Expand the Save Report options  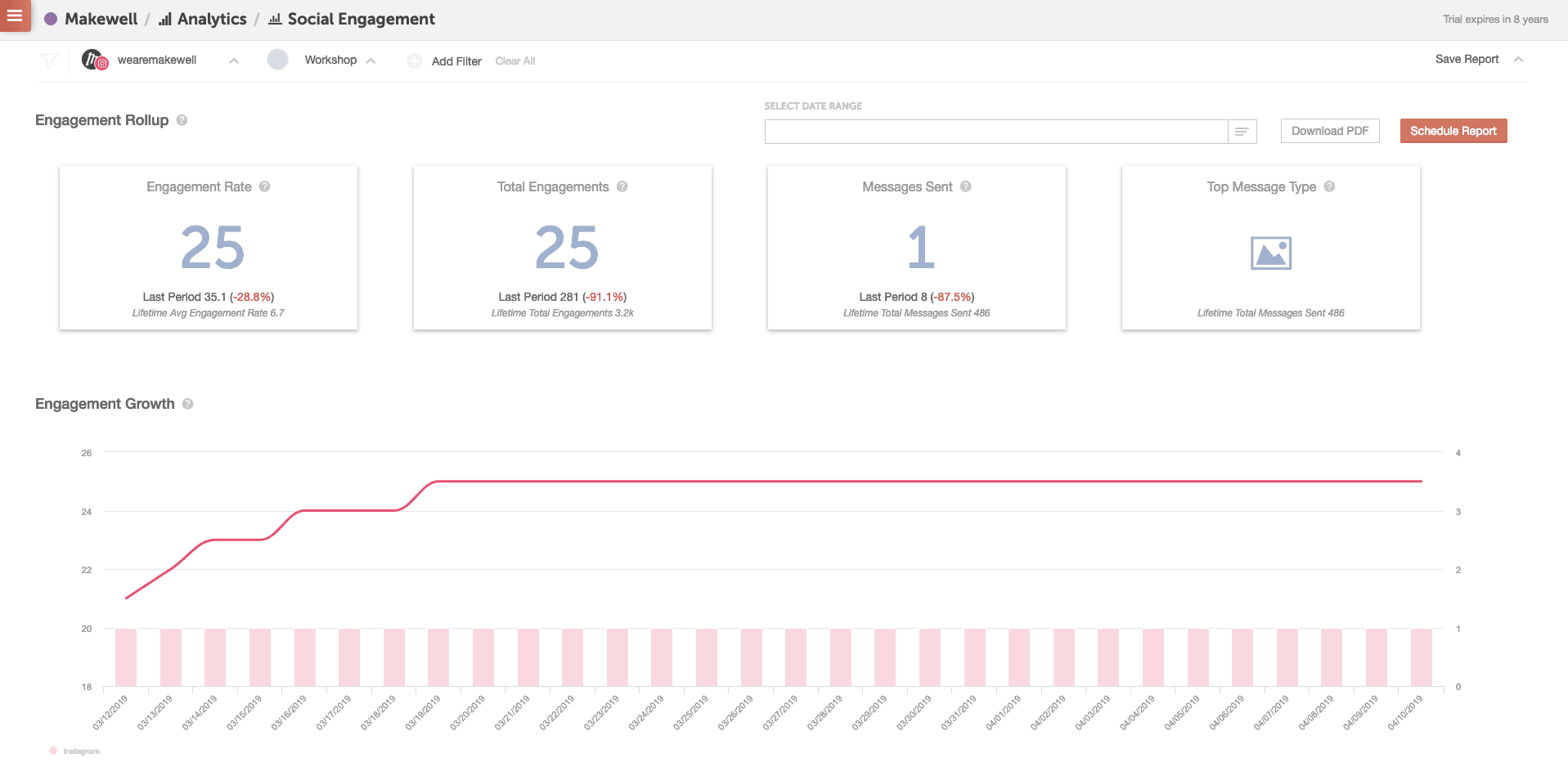pos(1518,59)
